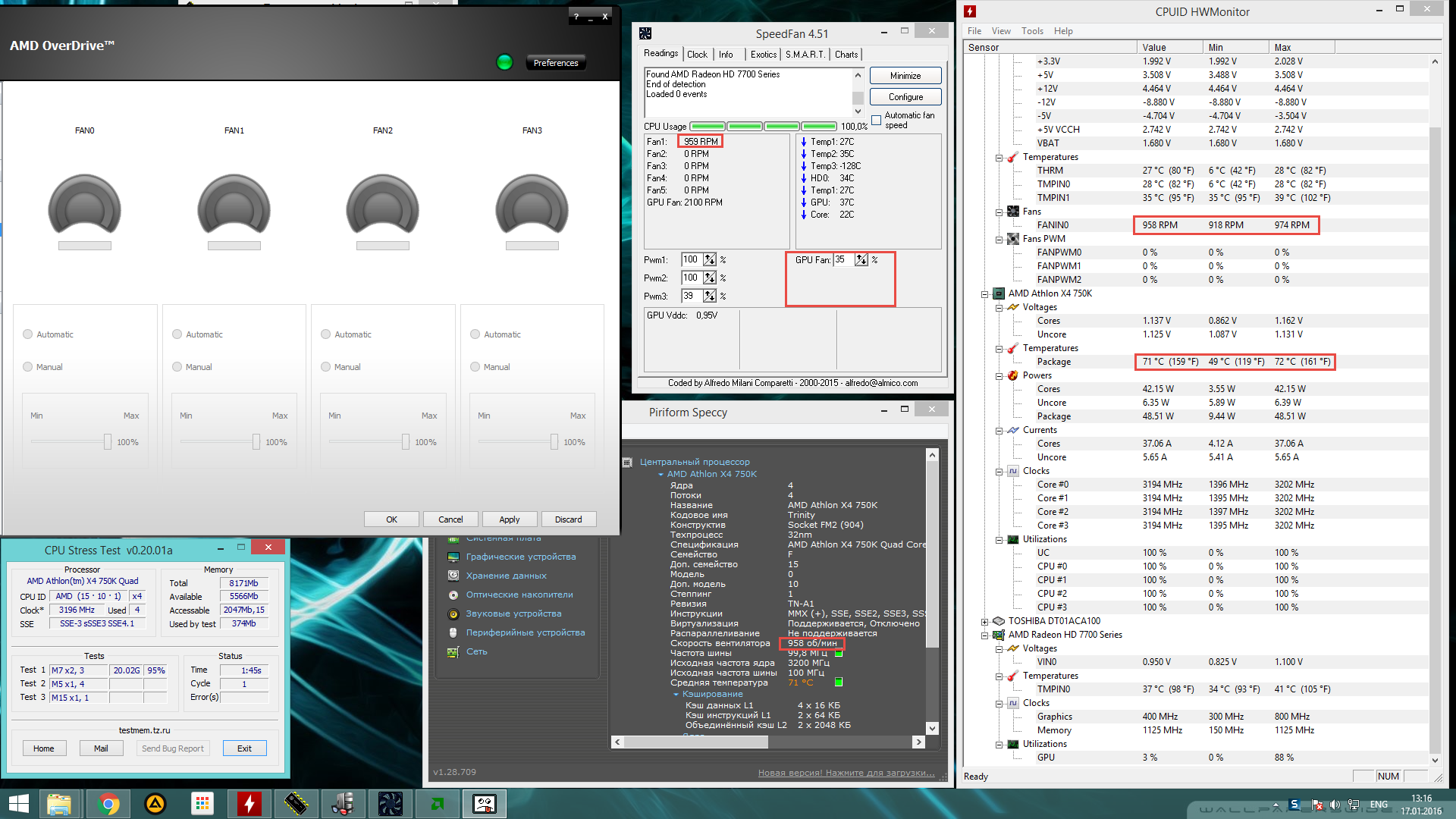Open Preferences in AMD OverDrive
Screen dimensions: 1456x819
(556, 63)
